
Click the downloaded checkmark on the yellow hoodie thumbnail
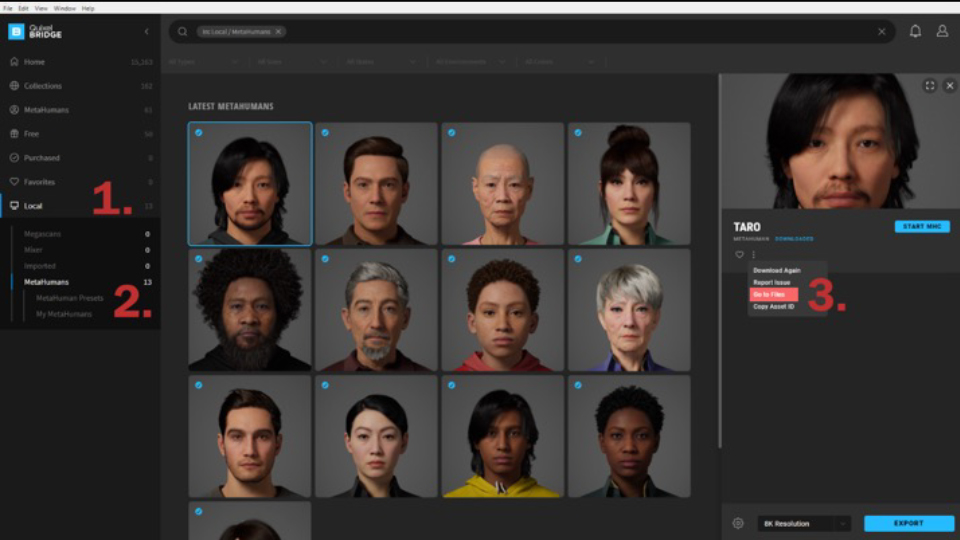tap(451, 385)
